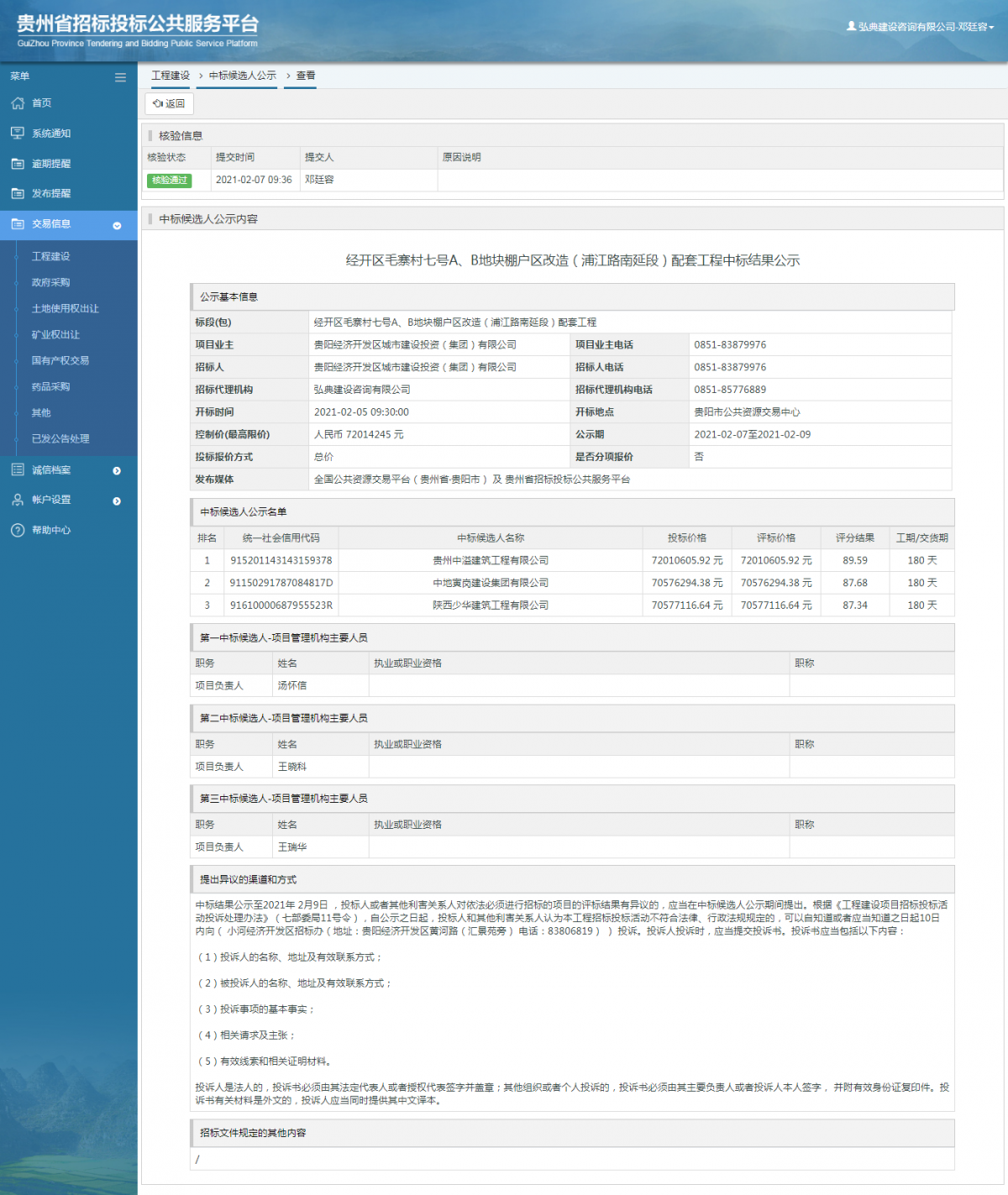Click 贵州中溢建筑工程有限公司 candidate name

[491, 560]
